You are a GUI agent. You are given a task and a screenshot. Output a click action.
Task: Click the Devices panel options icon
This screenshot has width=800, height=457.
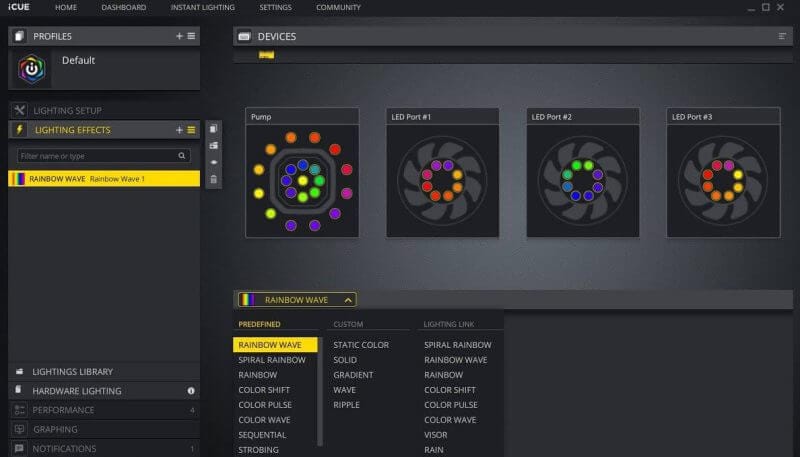(x=783, y=36)
